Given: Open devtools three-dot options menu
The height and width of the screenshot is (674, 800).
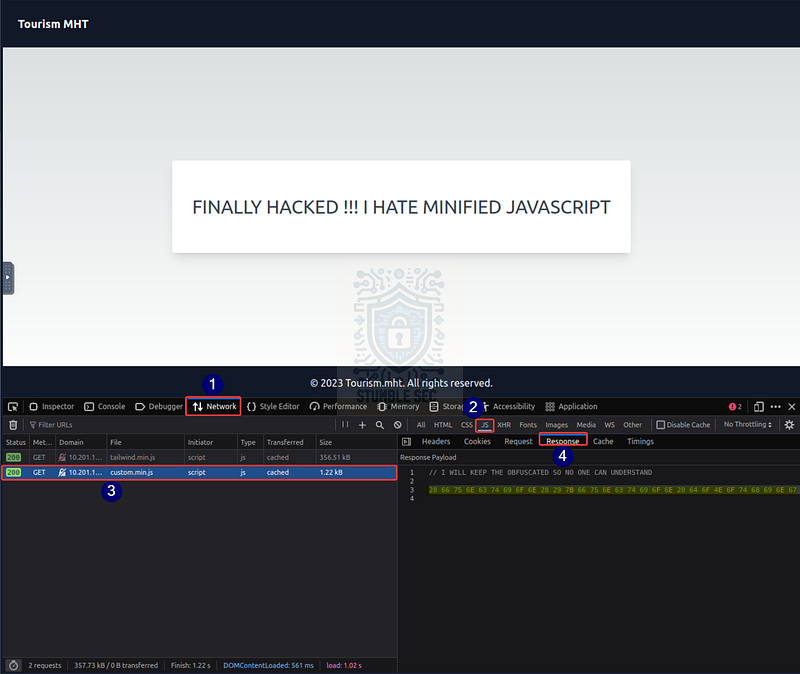Looking at the screenshot, I should [x=776, y=407].
